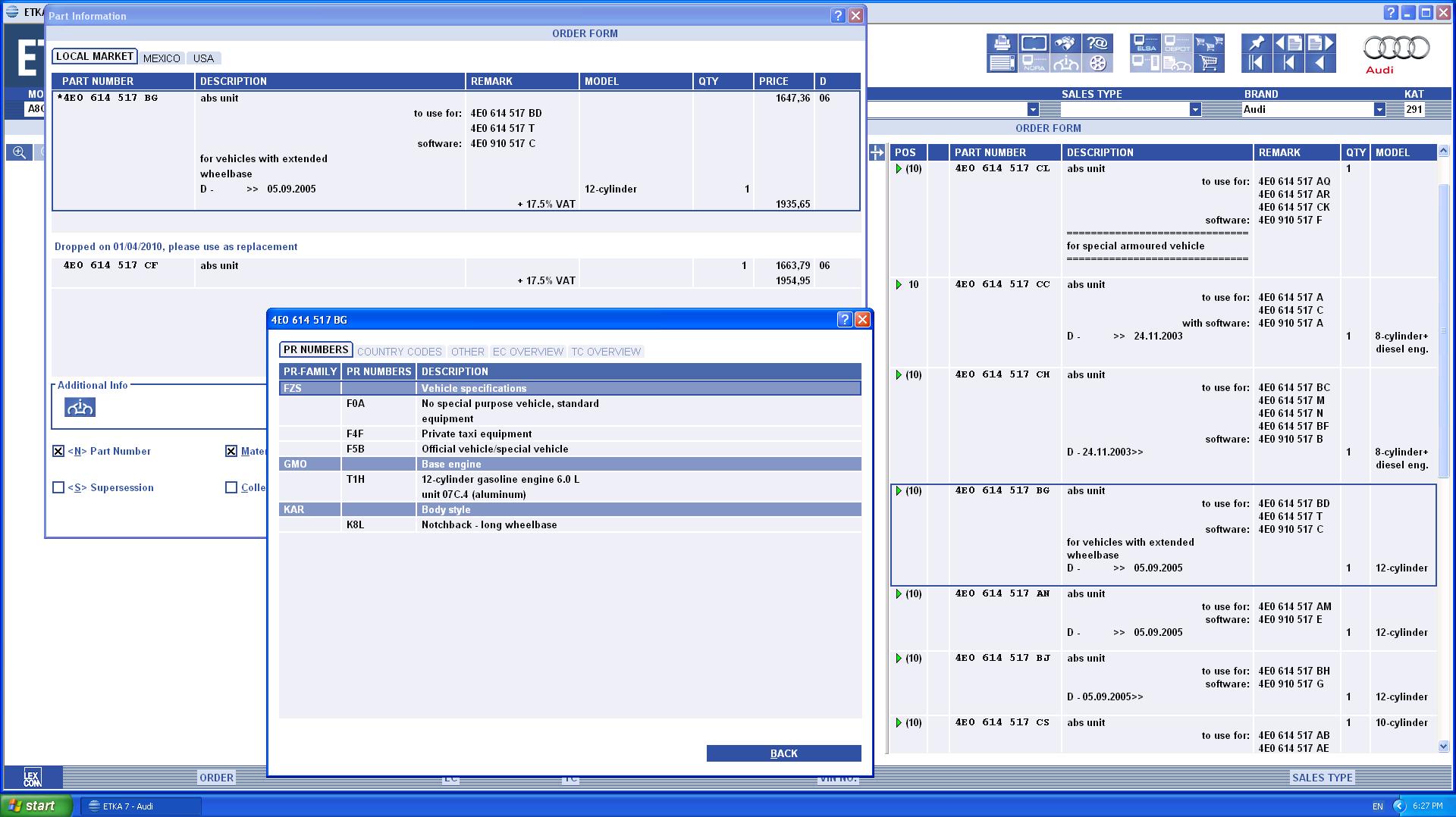This screenshot has width=1456, height=817.
Task: Launch the ELSA link icon
Action: 1145,43
